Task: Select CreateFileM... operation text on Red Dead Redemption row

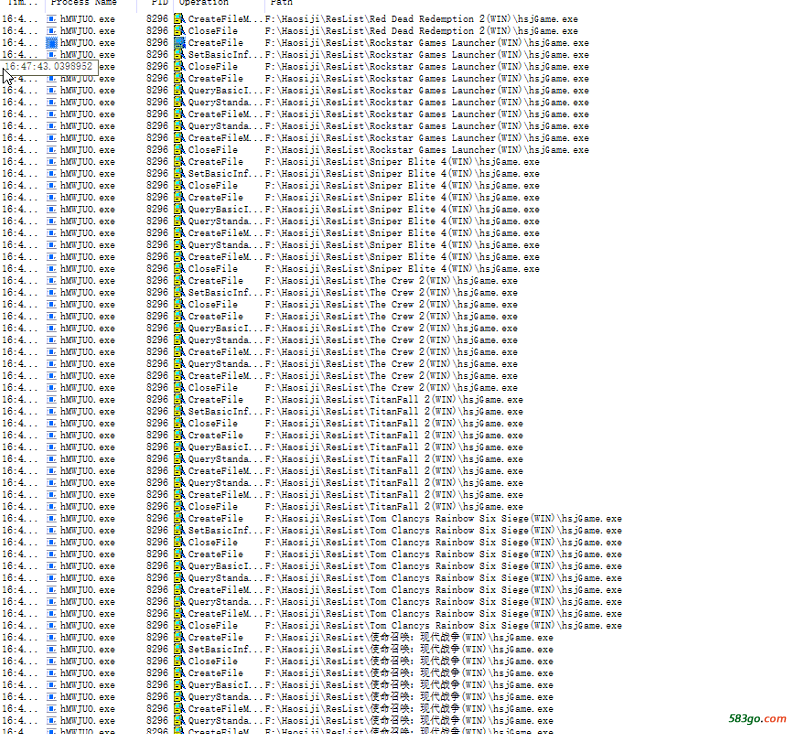Action: click(x=225, y=19)
